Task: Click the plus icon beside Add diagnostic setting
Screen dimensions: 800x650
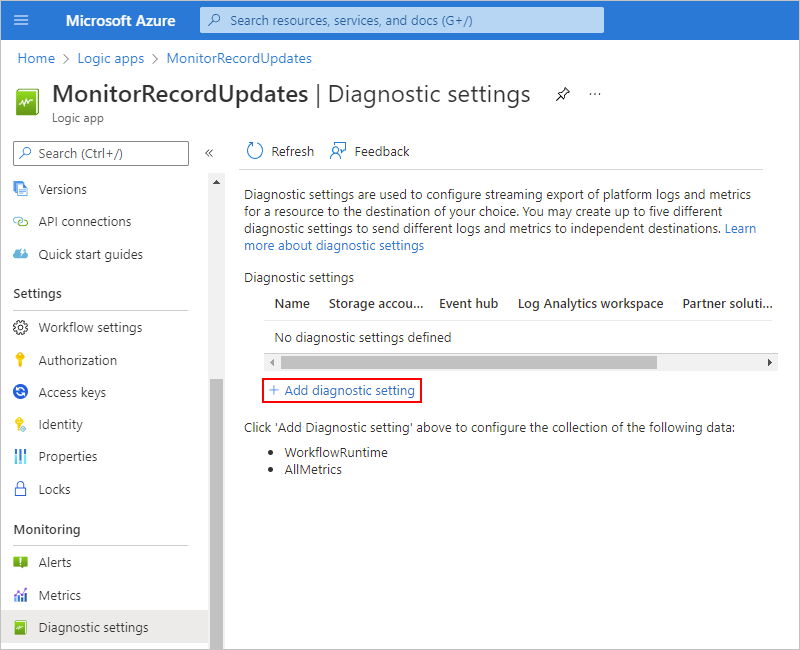Action: tap(274, 390)
